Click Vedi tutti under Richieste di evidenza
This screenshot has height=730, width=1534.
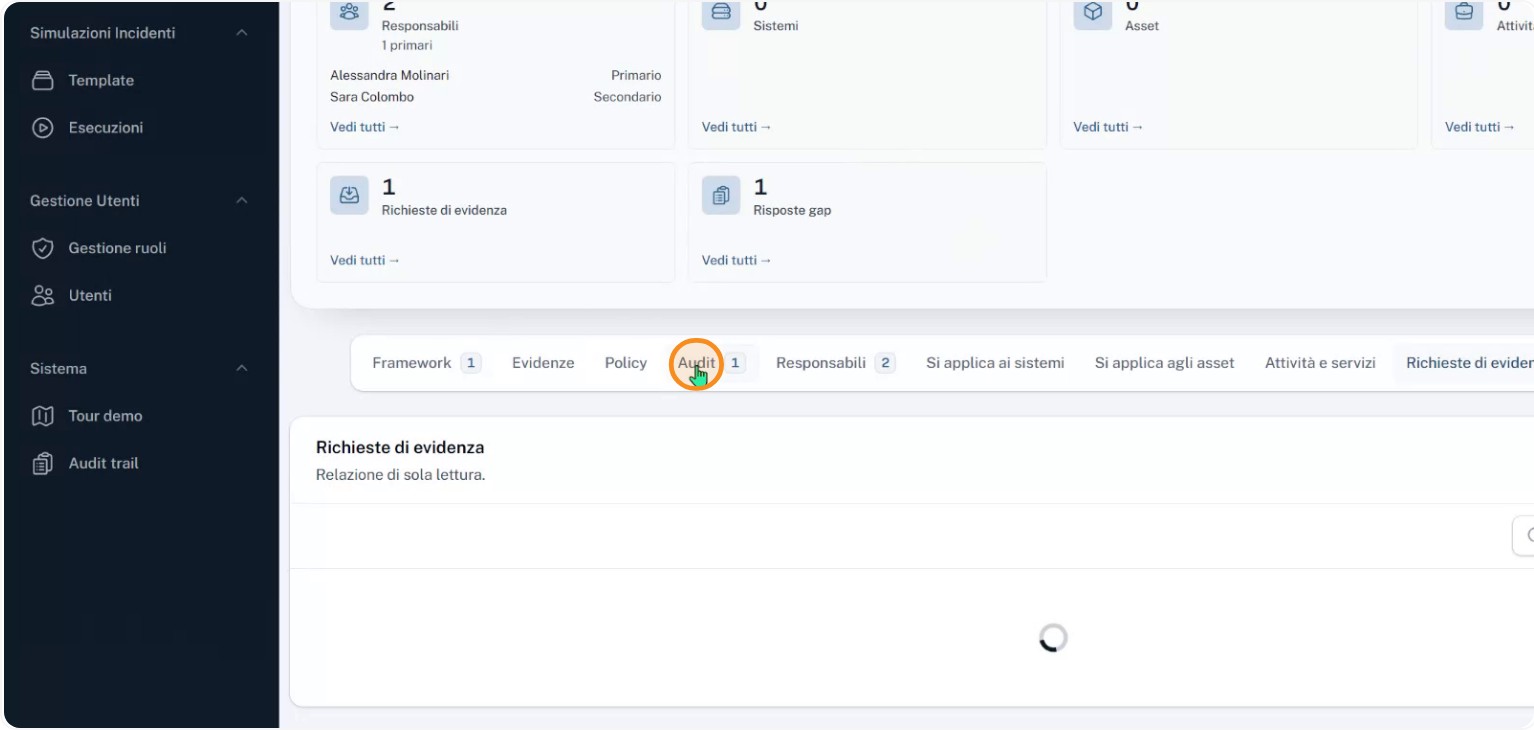point(365,260)
